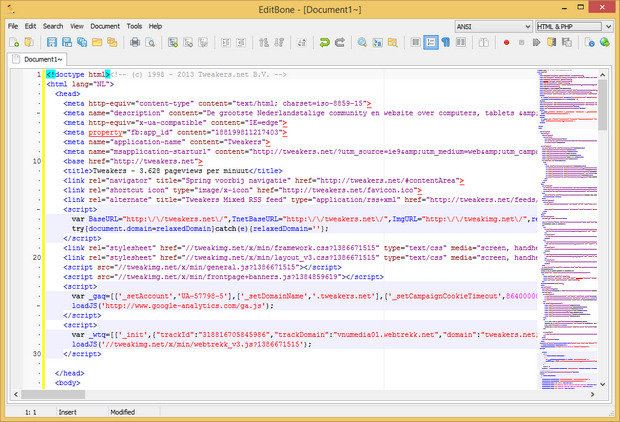Screen dimensions: 620x422
Task: Toggle selection mode toolbar button
Action: tap(416, 42)
